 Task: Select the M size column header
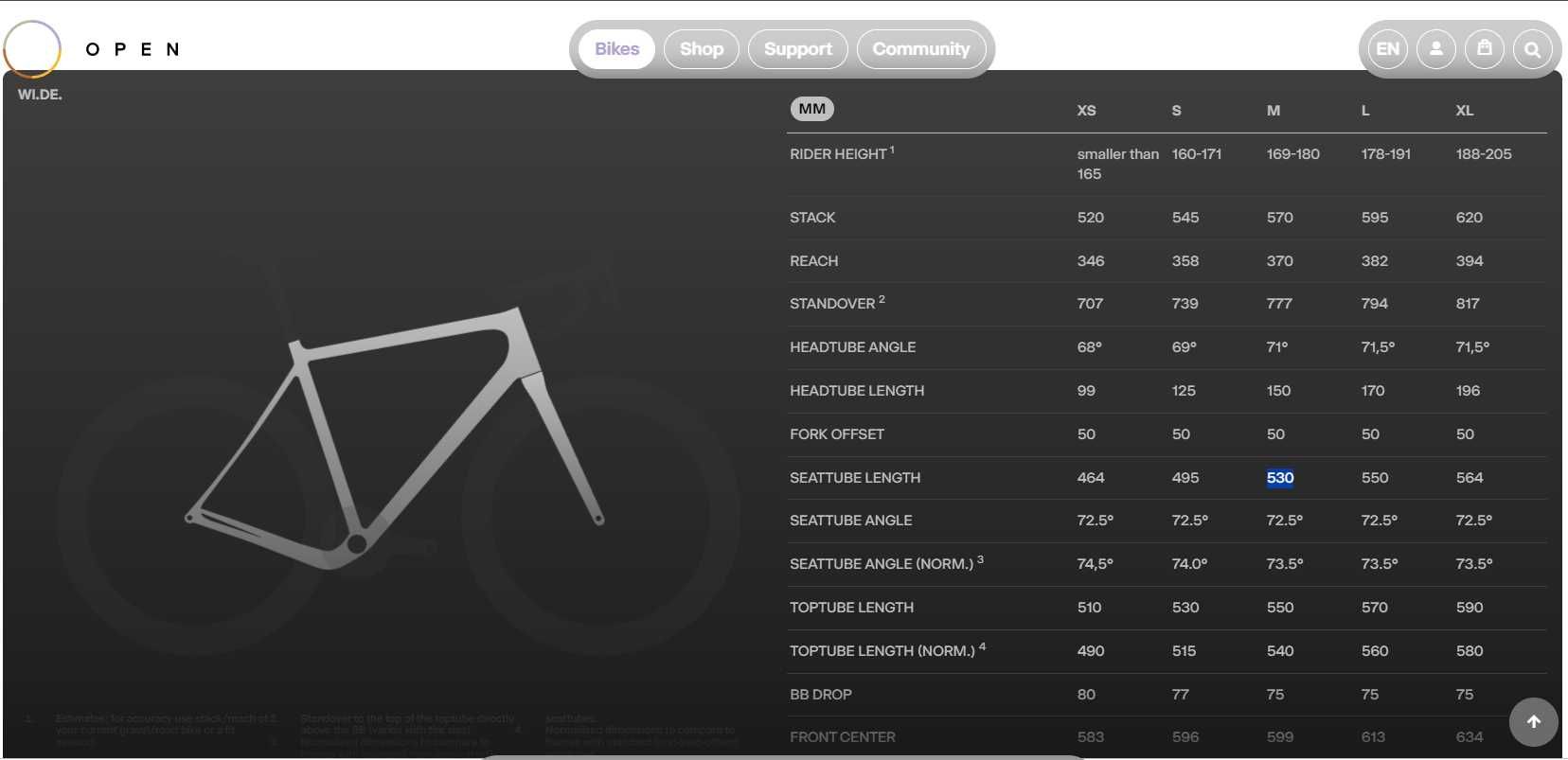[x=1274, y=111]
